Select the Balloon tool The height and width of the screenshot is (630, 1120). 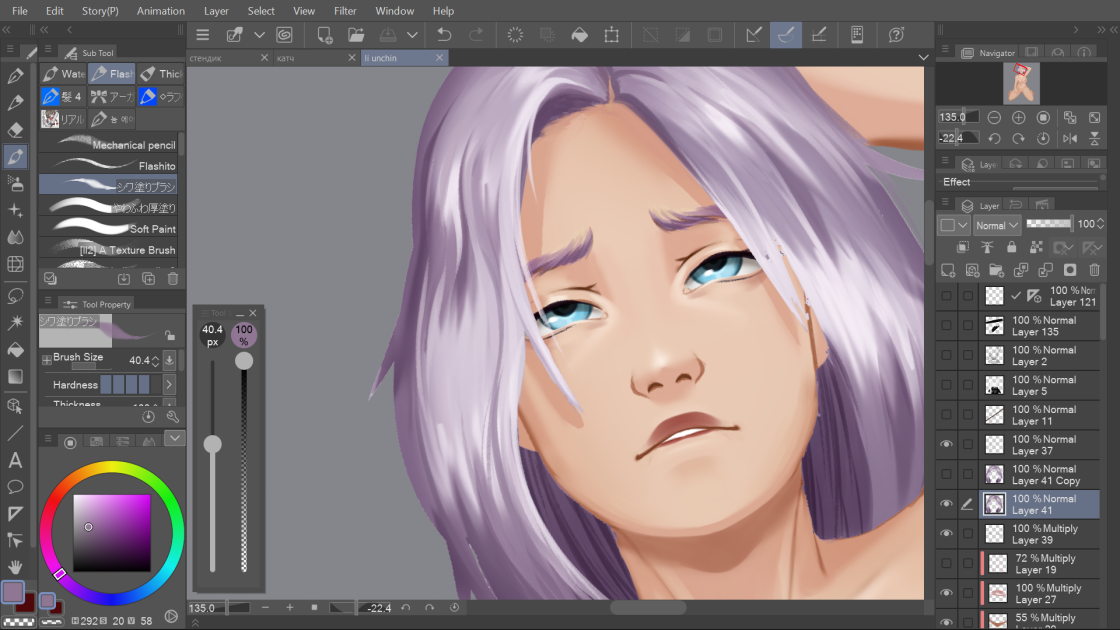15,487
